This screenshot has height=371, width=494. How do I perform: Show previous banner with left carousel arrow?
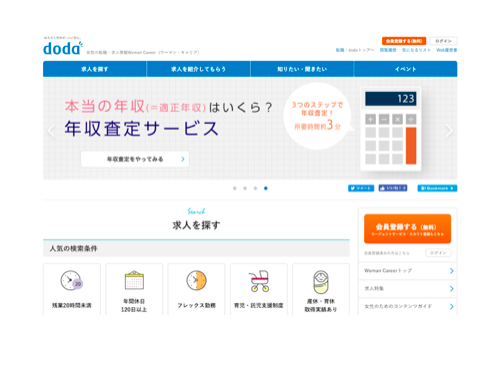51,130
